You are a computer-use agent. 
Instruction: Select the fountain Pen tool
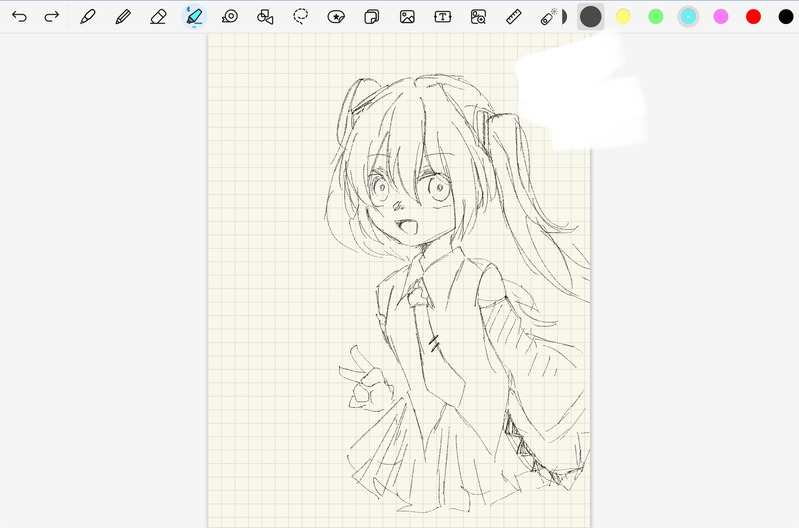[x=88, y=17]
